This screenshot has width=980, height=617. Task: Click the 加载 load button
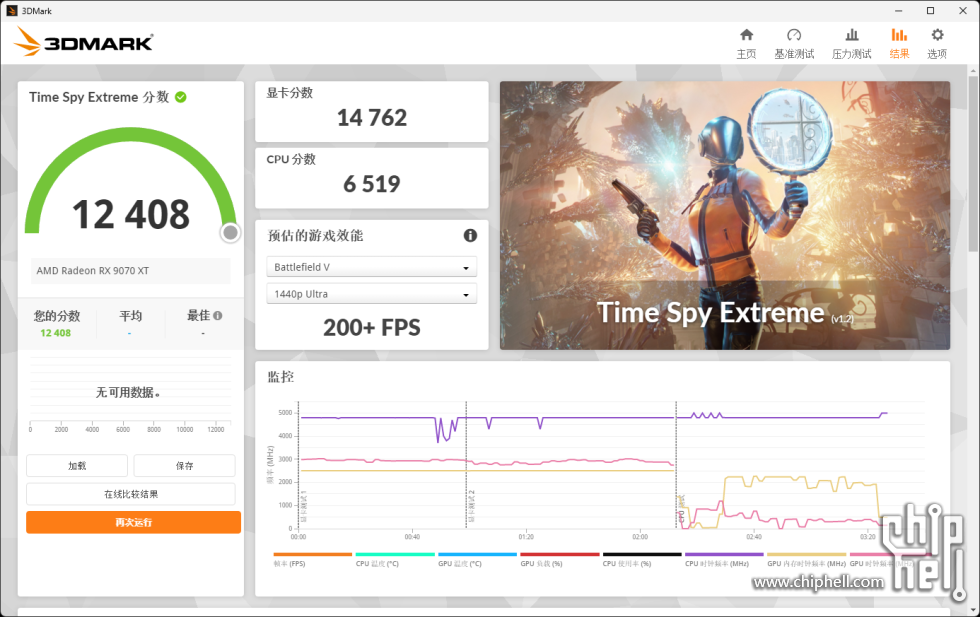[77, 466]
